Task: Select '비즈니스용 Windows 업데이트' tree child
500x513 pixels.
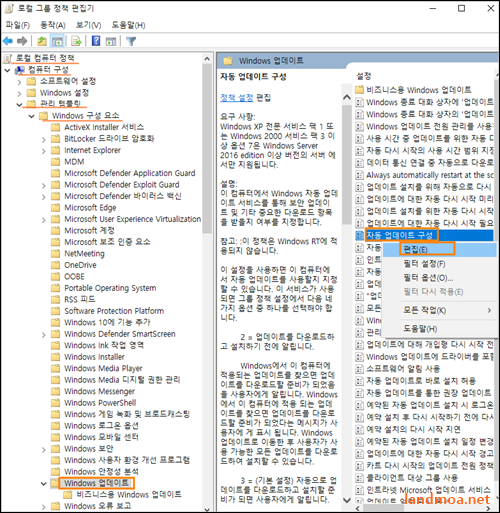Action: click(x=129, y=494)
